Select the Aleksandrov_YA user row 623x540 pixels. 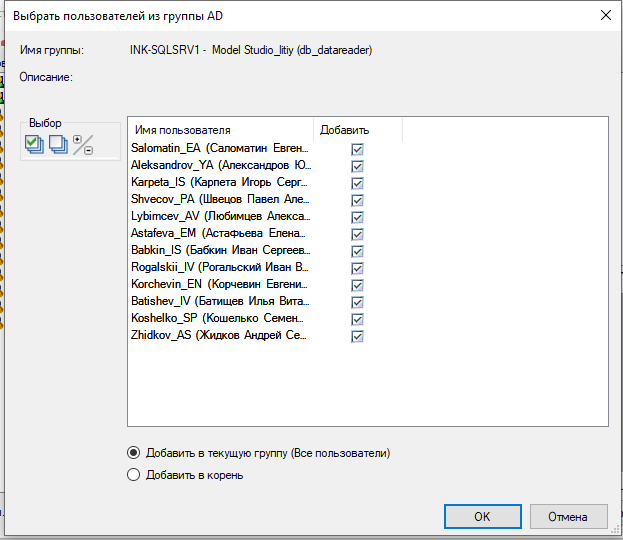(221, 165)
